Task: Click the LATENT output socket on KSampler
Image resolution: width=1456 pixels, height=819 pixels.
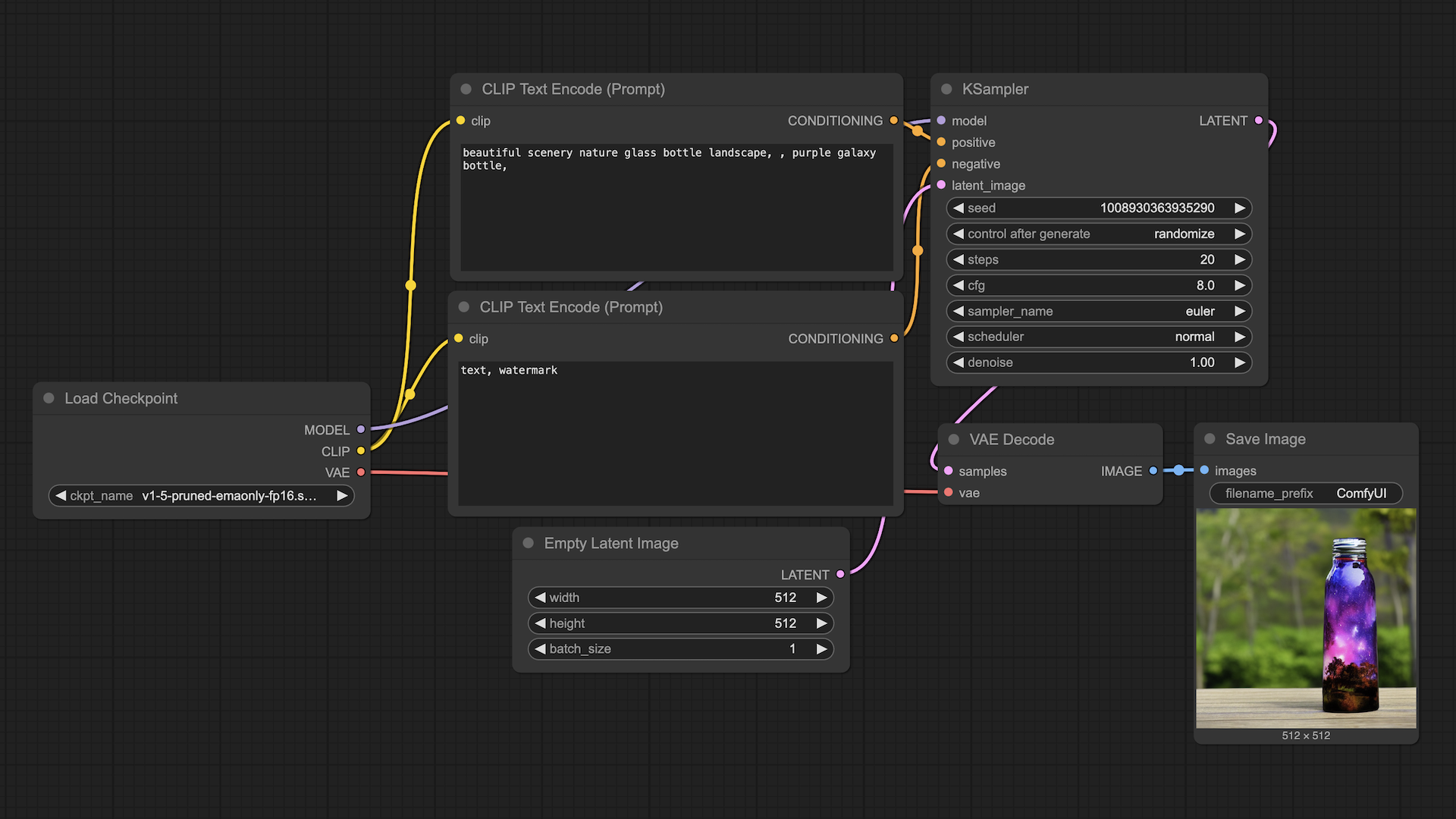Action: pos(1259,120)
